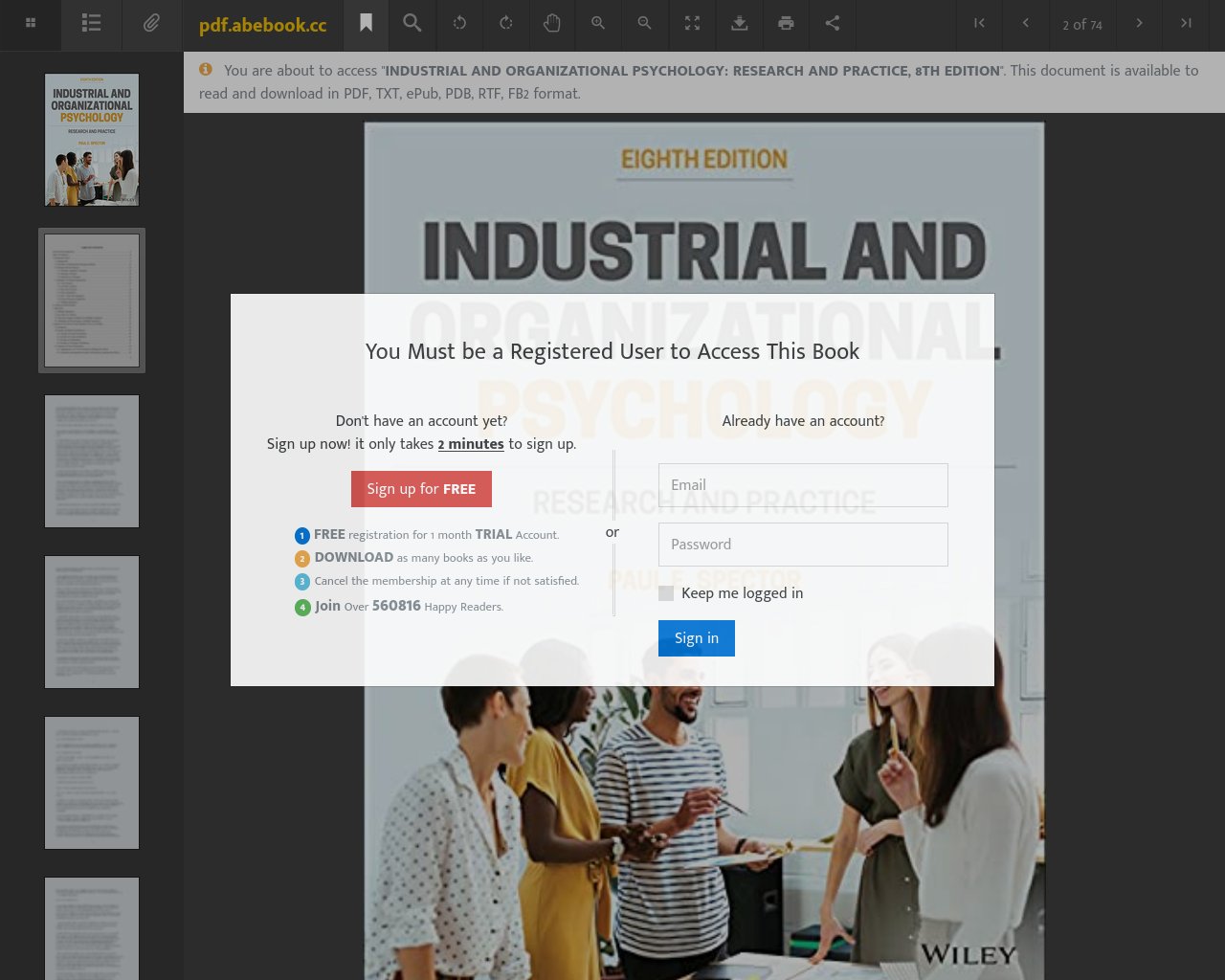Open the third page thumbnail
Viewport: 1225px width, 980px height.
92,461
